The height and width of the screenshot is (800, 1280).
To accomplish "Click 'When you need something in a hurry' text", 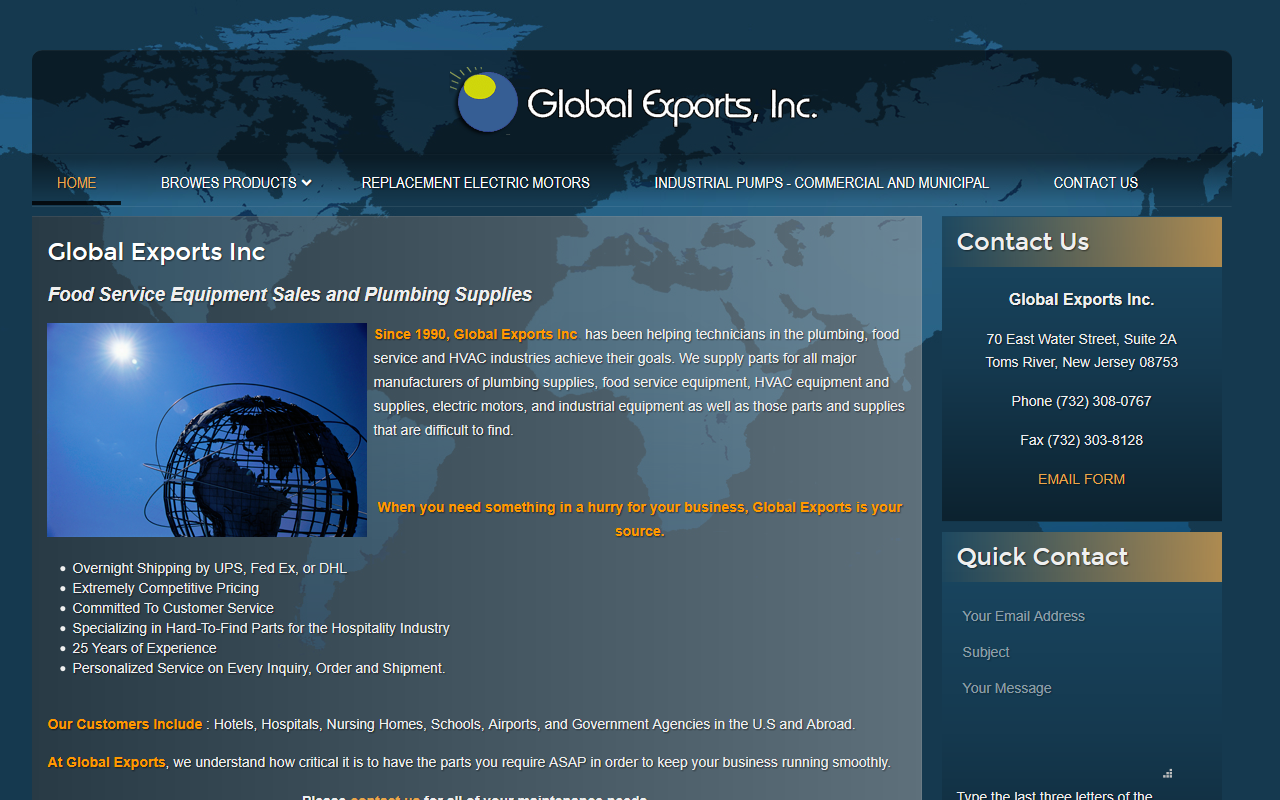I will coord(640,519).
